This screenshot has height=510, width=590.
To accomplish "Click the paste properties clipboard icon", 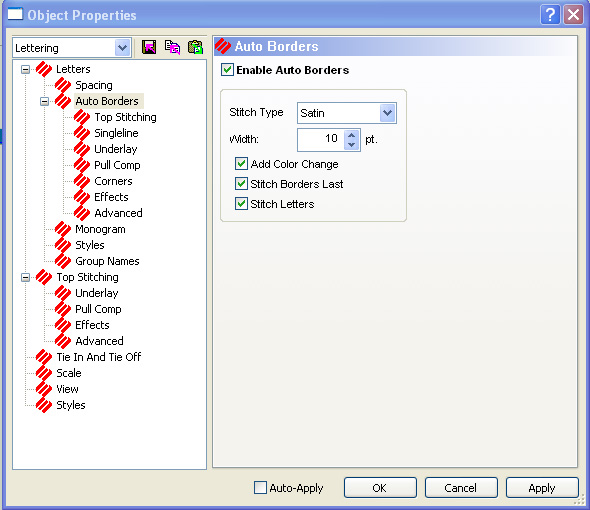I will coord(195,47).
